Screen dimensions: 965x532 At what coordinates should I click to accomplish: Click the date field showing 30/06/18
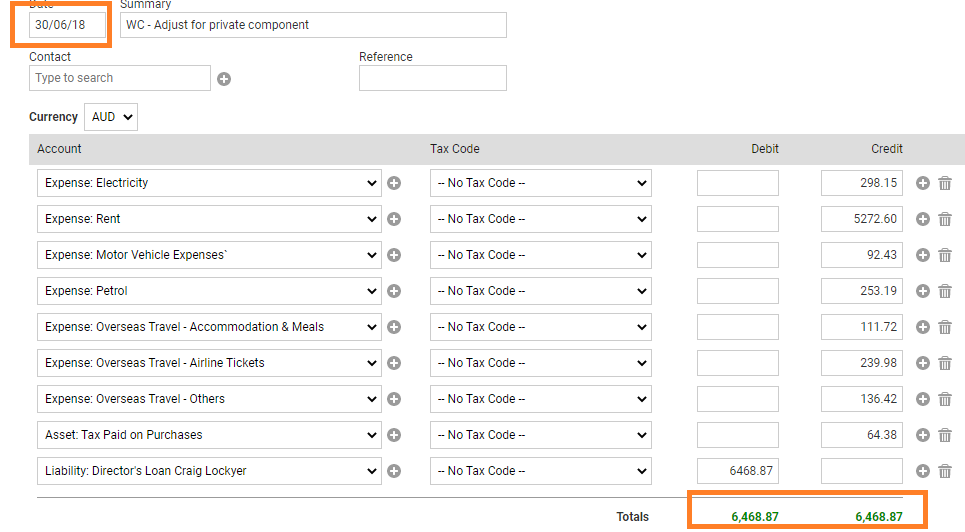click(x=67, y=25)
